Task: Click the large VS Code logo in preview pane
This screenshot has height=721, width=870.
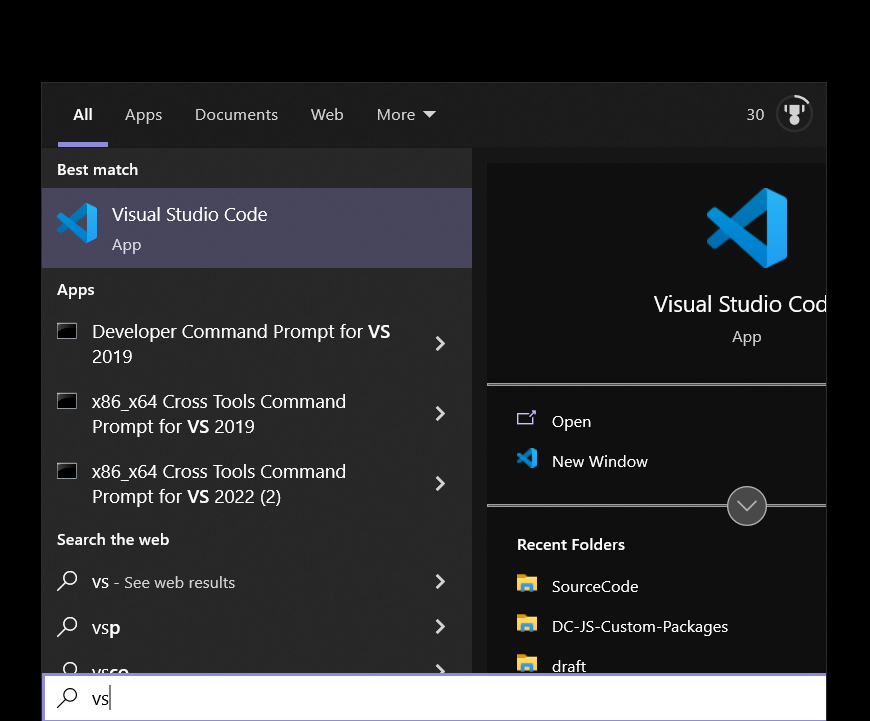Action: [x=747, y=228]
